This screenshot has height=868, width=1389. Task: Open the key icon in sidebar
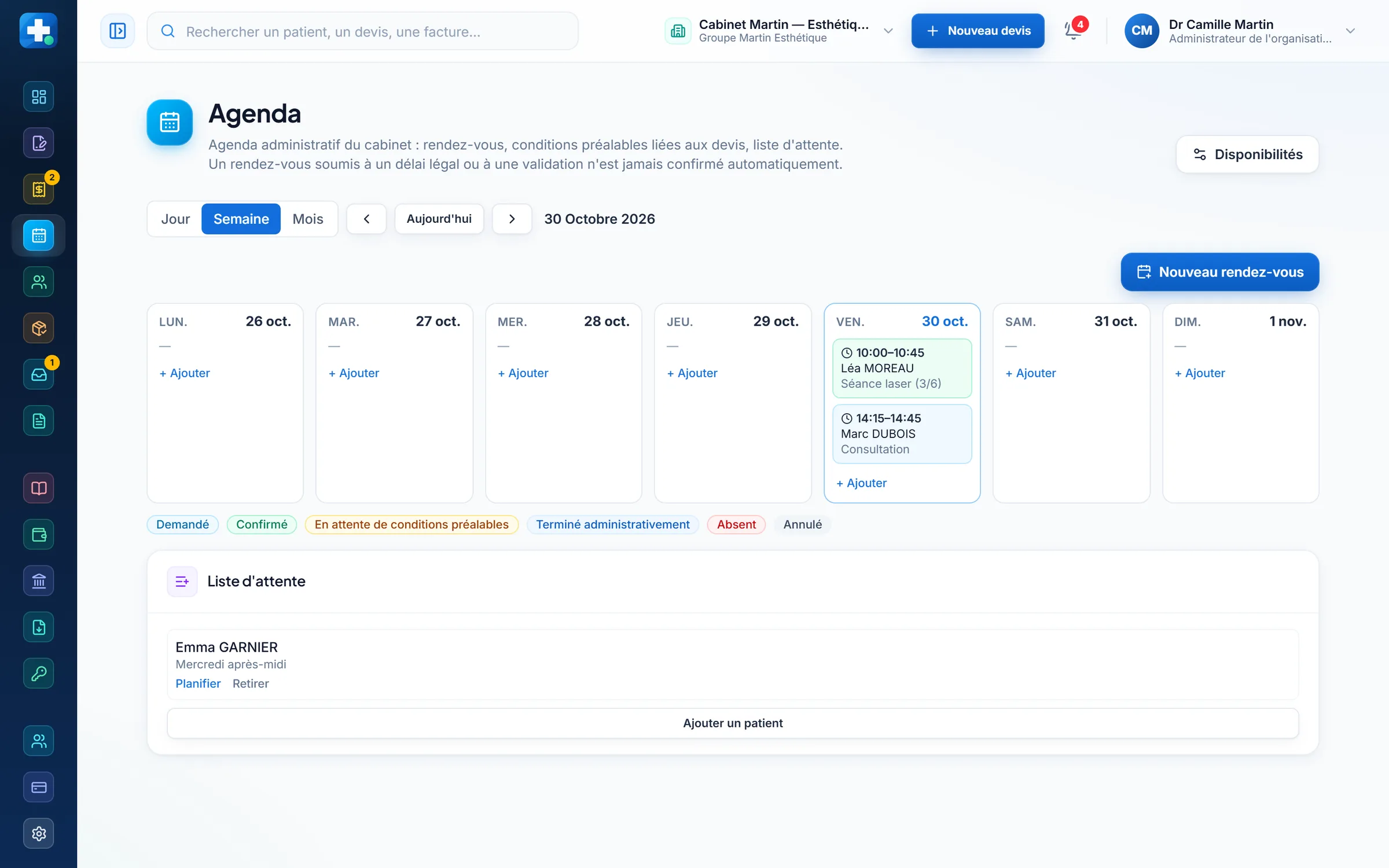click(x=39, y=673)
